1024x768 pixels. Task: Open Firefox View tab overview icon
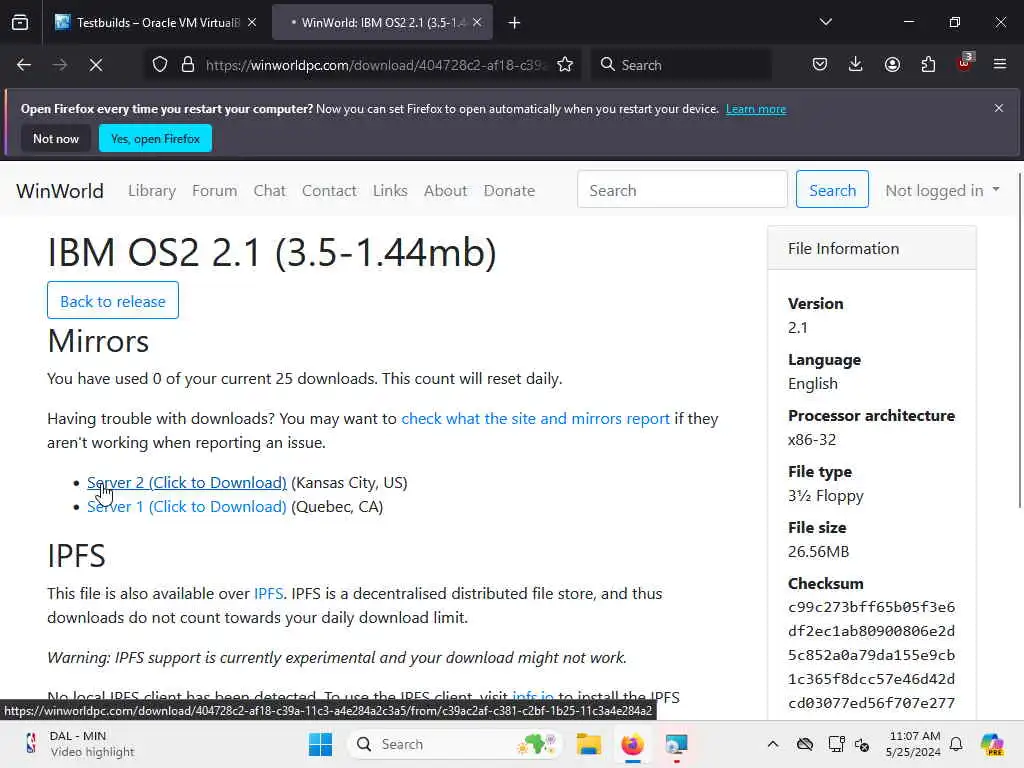pyautogui.click(x=20, y=23)
